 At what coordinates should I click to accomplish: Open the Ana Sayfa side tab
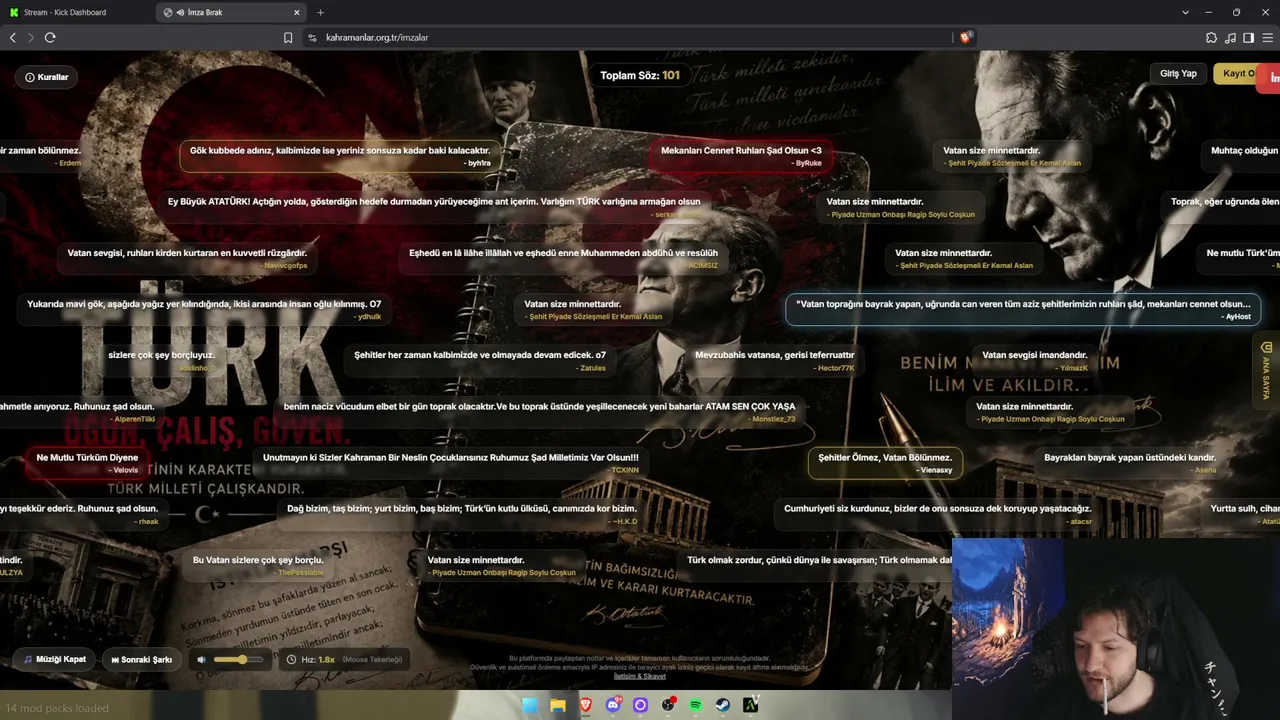tap(1266, 370)
